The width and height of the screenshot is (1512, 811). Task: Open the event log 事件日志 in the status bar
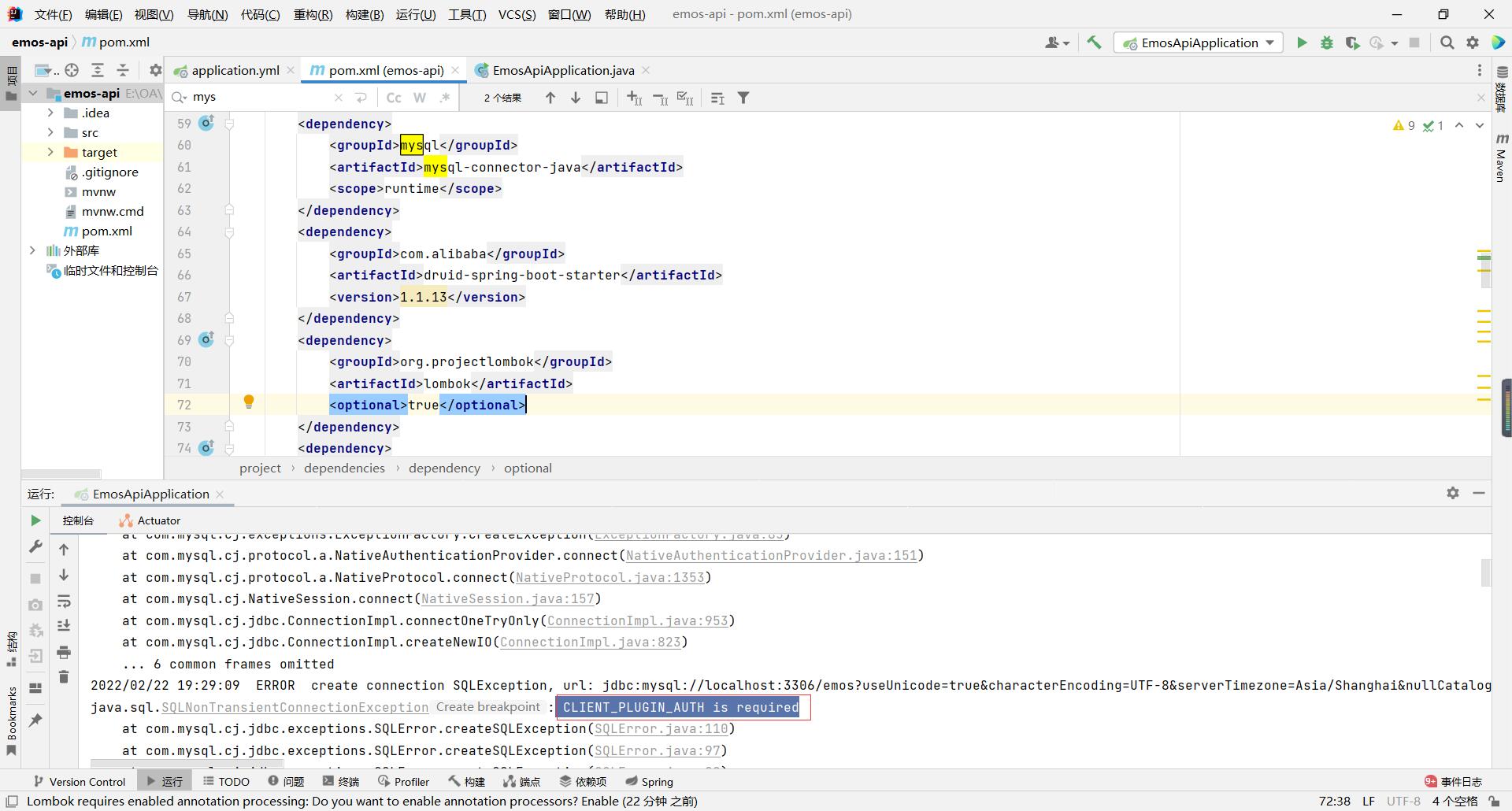(x=1454, y=782)
